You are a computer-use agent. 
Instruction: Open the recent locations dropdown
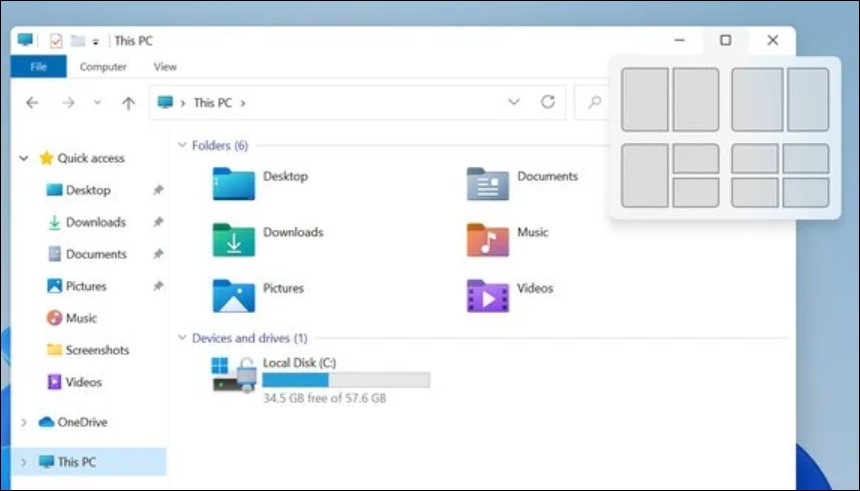pos(97,103)
